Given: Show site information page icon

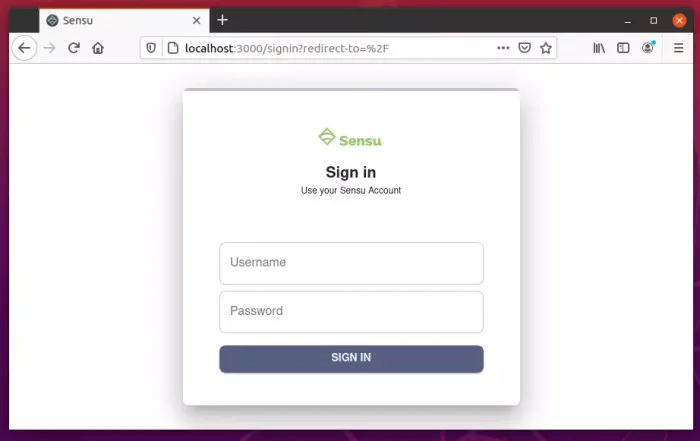Looking at the screenshot, I should click(x=173, y=48).
